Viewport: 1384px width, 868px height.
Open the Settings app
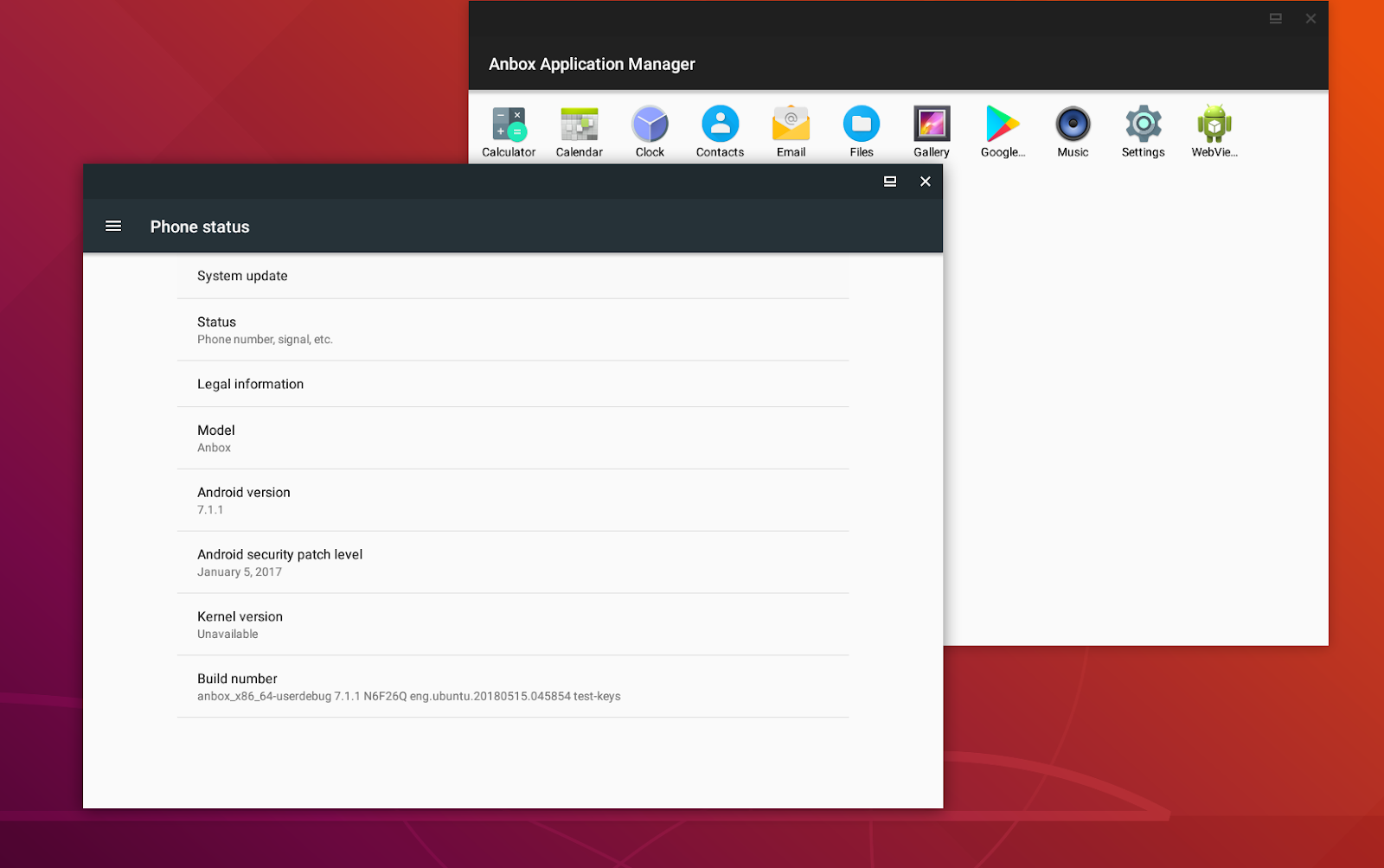pyautogui.click(x=1143, y=130)
